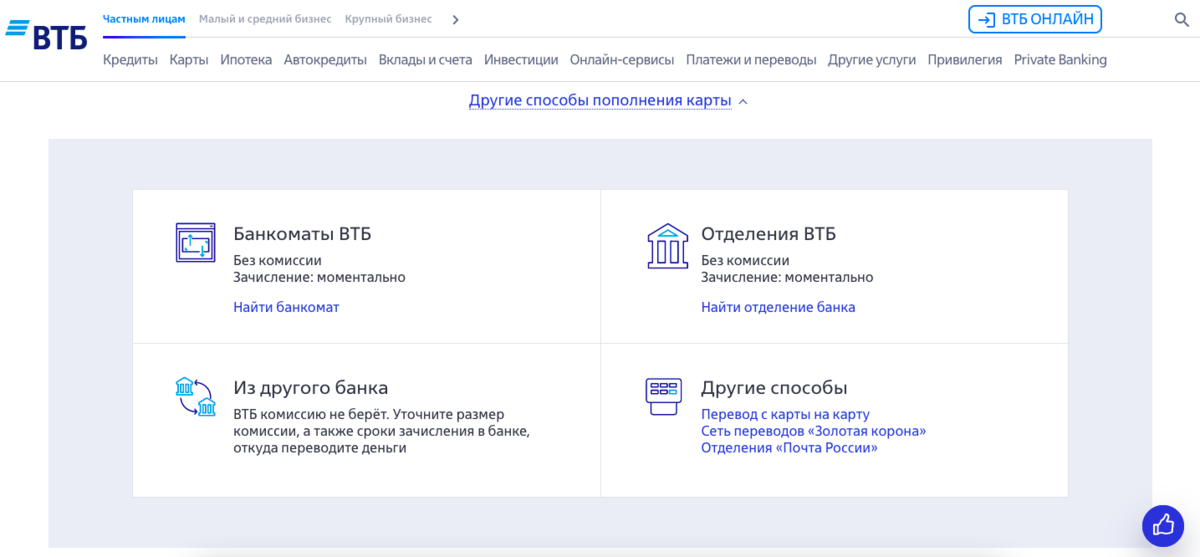Open the Кредиты menu
The width and height of the screenshot is (1200, 557).
pyautogui.click(x=130, y=60)
